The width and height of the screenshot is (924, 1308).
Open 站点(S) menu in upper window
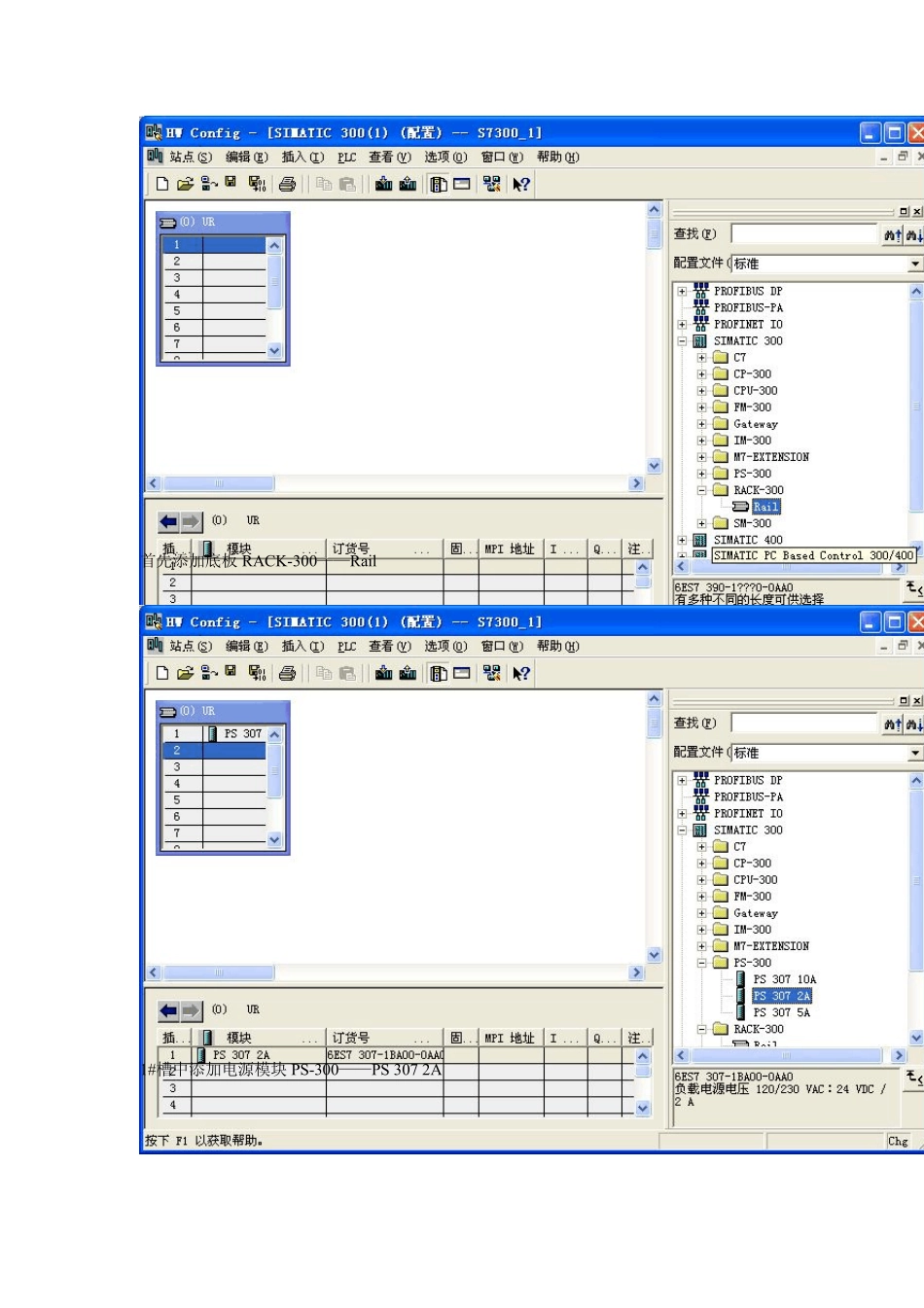coord(190,157)
